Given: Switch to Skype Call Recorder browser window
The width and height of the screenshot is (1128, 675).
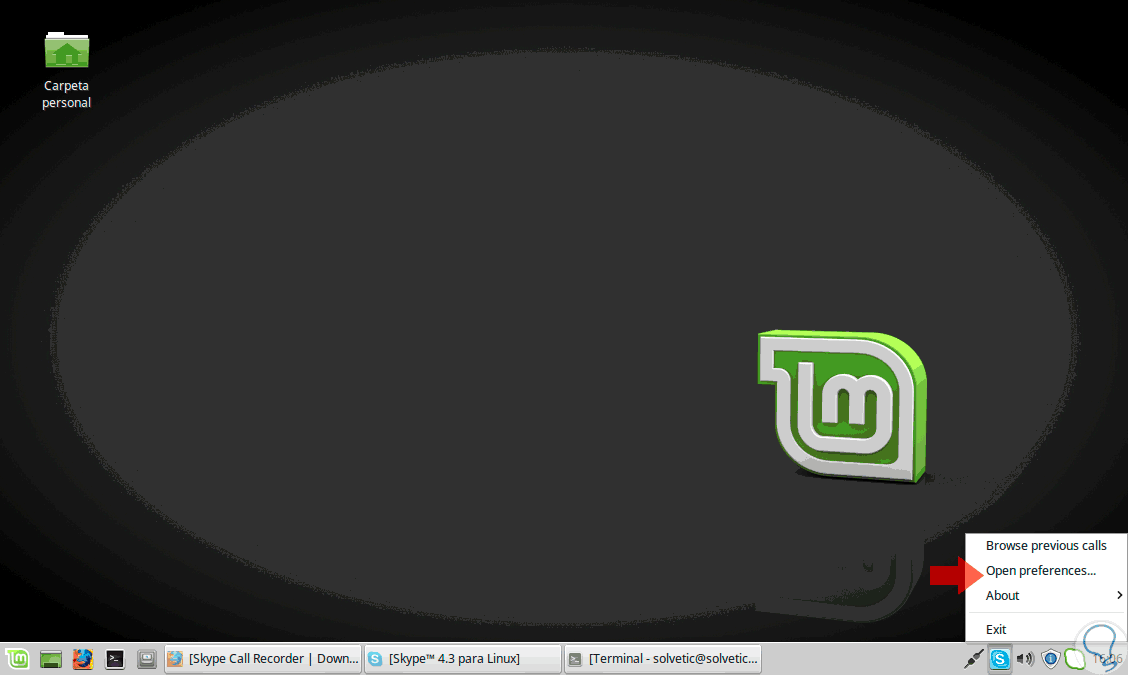Looking at the screenshot, I should click(263, 658).
